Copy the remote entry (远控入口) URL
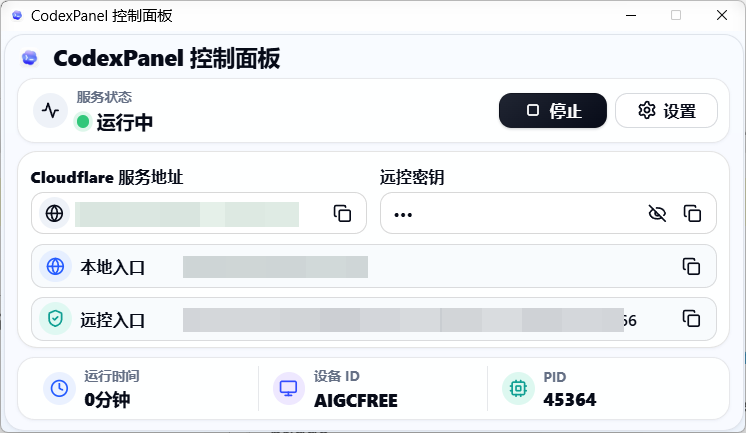Image resolution: width=746 pixels, height=433 pixels. (691, 319)
